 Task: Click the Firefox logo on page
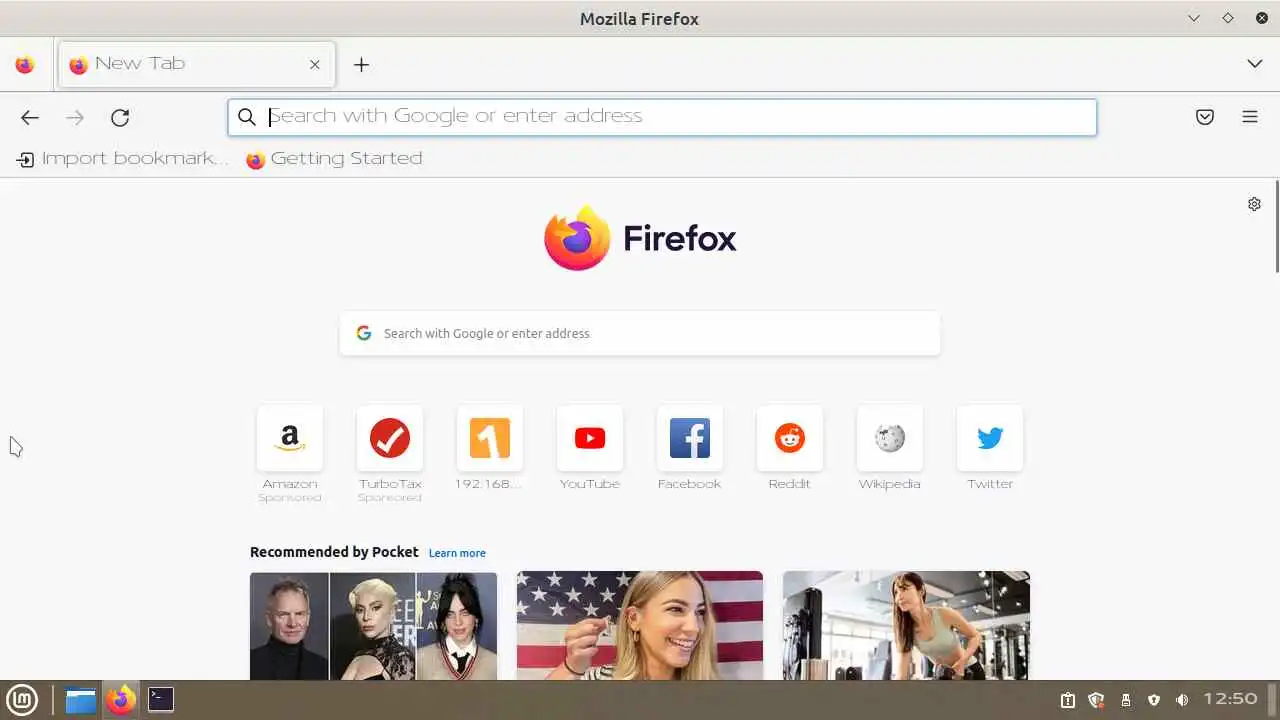click(640, 238)
